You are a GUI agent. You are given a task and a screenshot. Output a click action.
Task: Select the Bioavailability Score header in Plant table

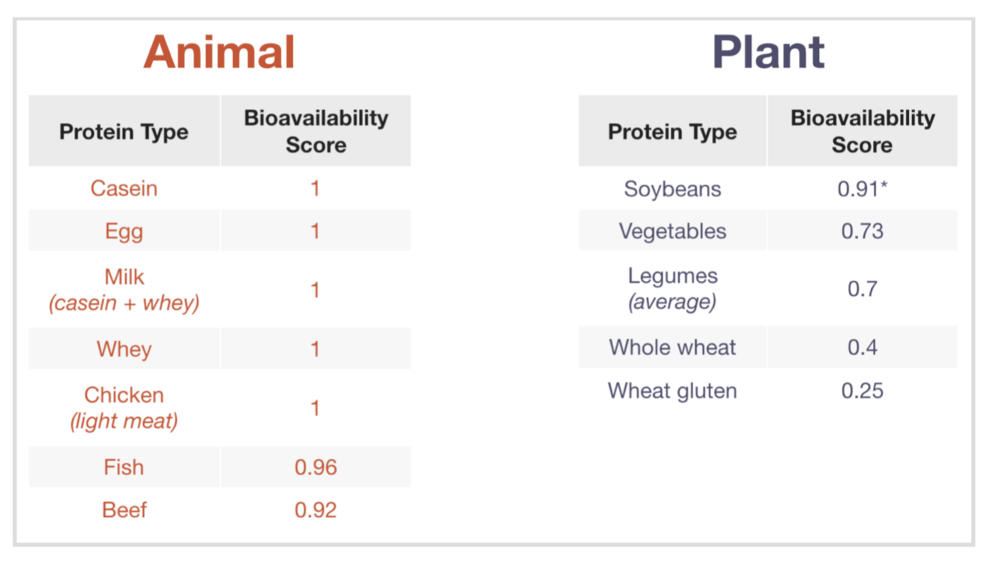(x=862, y=131)
